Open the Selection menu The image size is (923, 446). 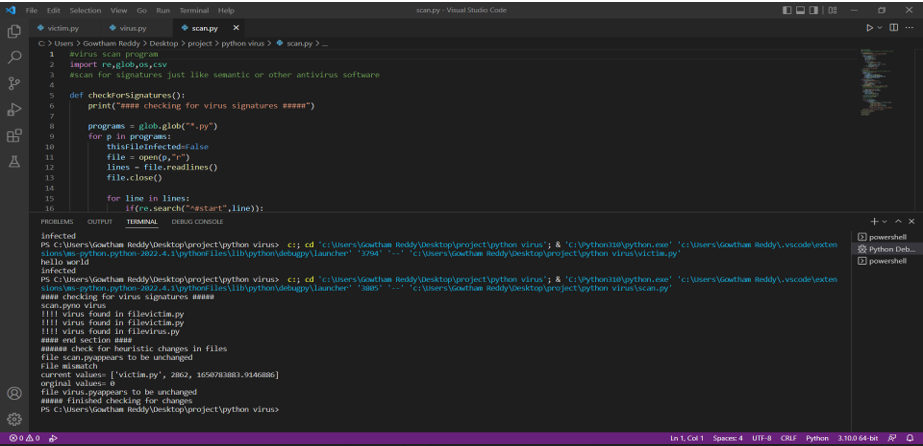[85, 11]
